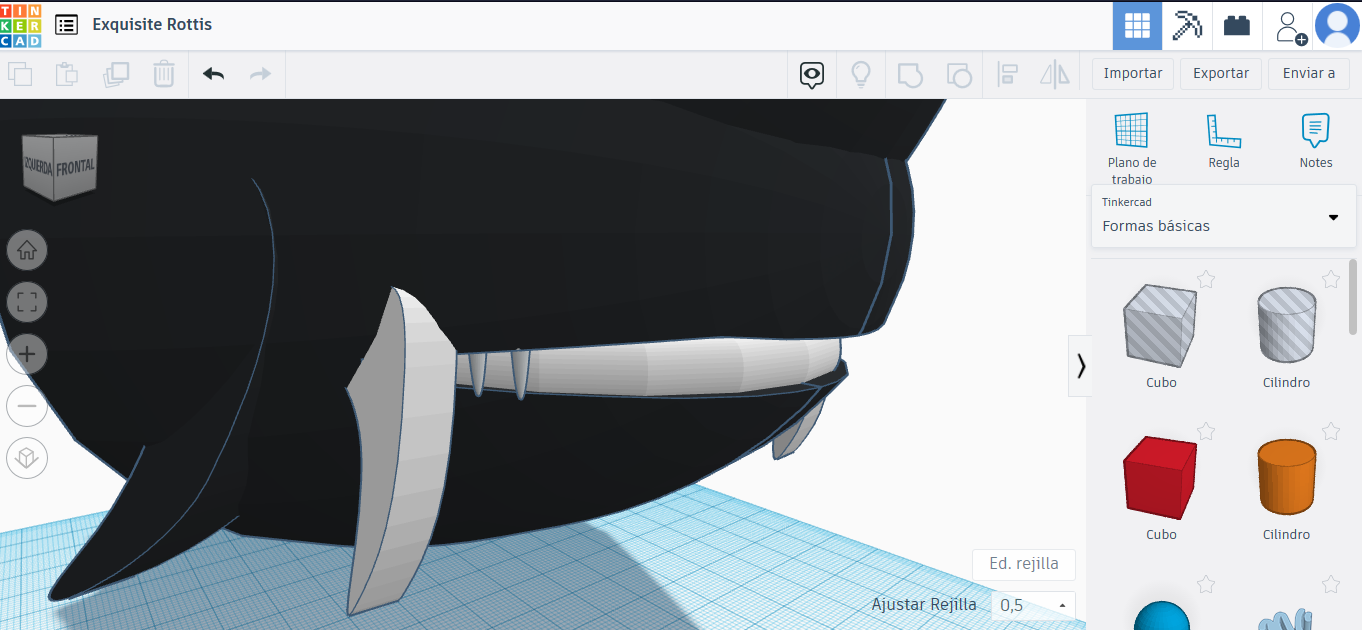The image size is (1366, 630).
Task: Click the Ed. rejilla button
Action: (1024, 563)
